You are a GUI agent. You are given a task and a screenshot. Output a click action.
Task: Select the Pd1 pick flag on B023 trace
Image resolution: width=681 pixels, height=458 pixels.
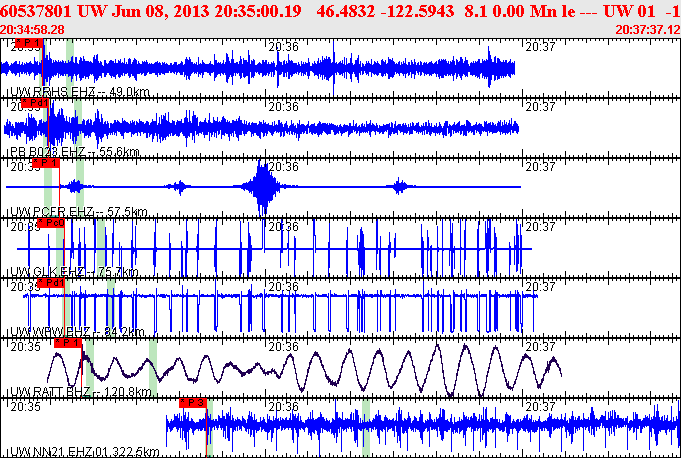click(x=34, y=103)
